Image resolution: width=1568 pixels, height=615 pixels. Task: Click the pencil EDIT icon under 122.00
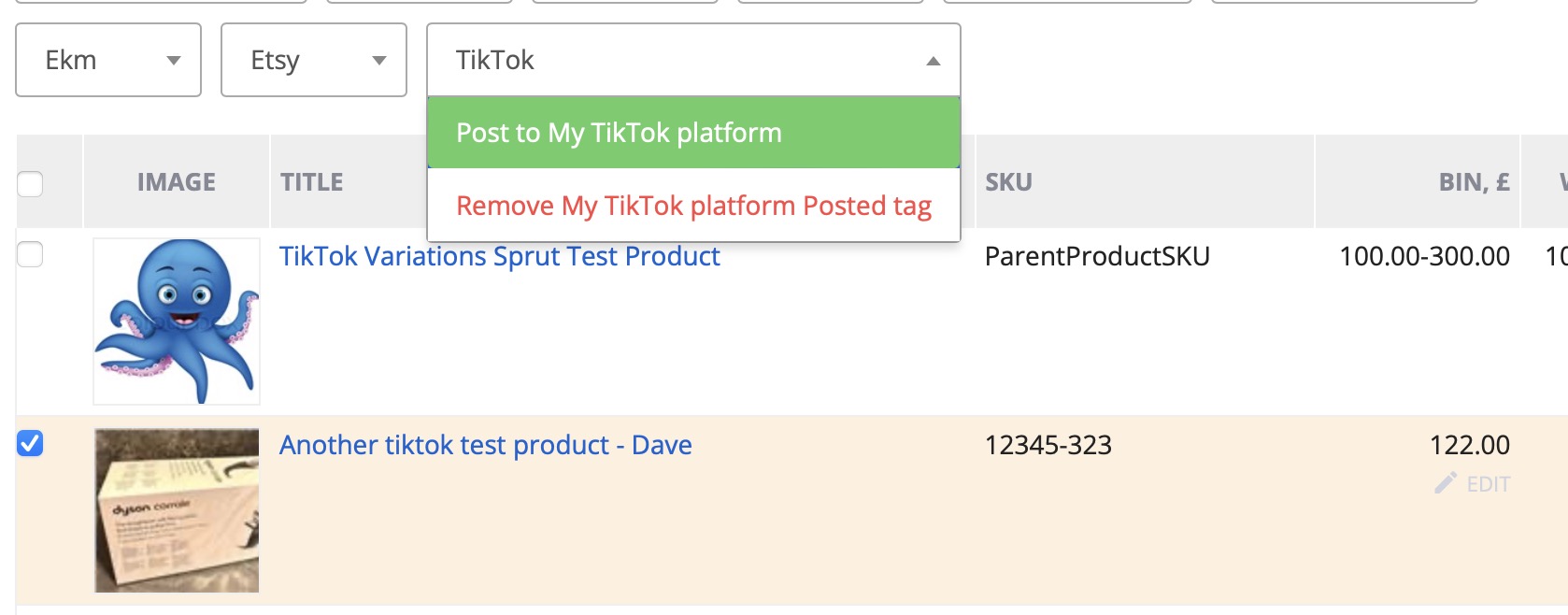pyautogui.click(x=1446, y=483)
